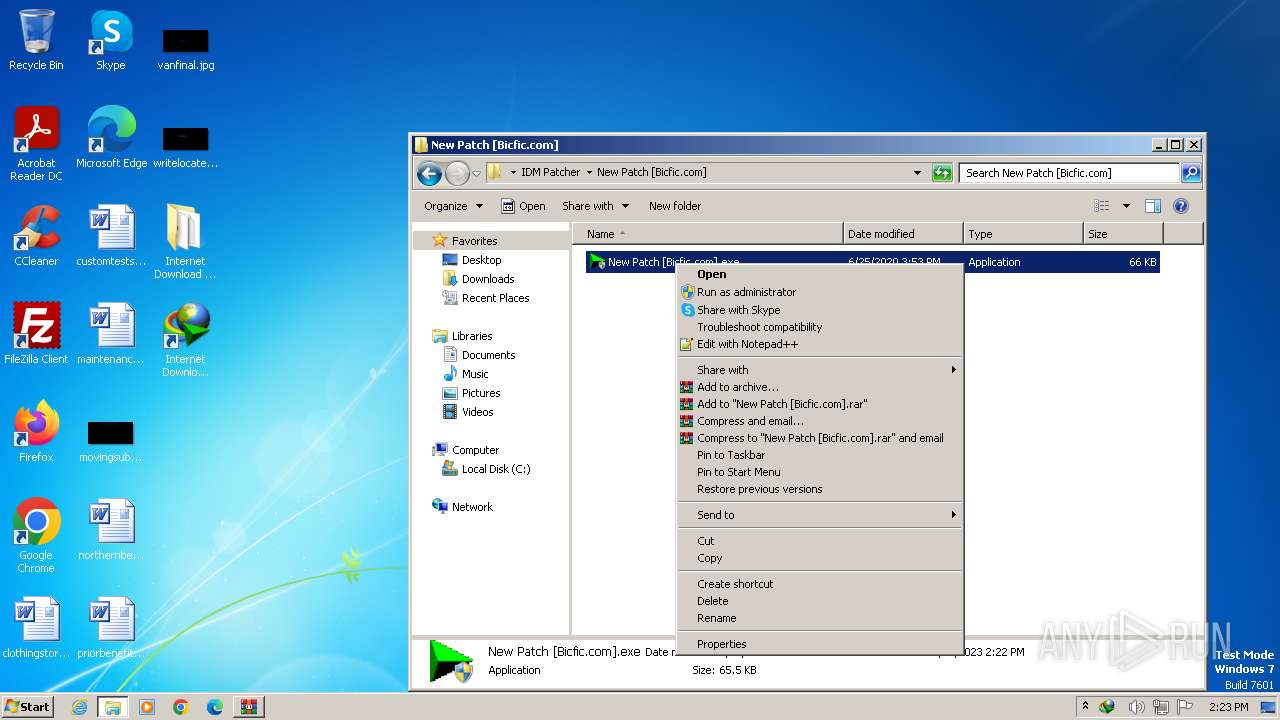The height and width of the screenshot is (720, 1280).
Task: Select the customtests Word document on desktop
Action: [111, 236]
